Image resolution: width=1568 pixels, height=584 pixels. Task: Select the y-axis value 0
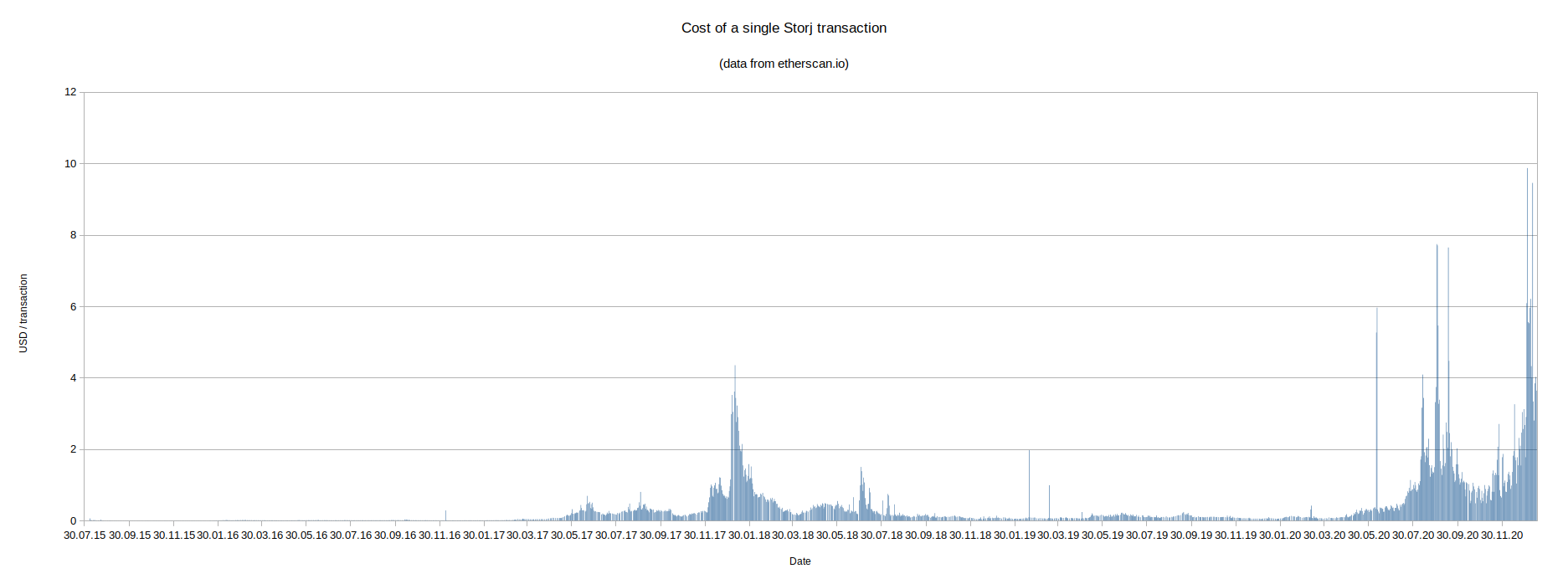click(73, 520)
